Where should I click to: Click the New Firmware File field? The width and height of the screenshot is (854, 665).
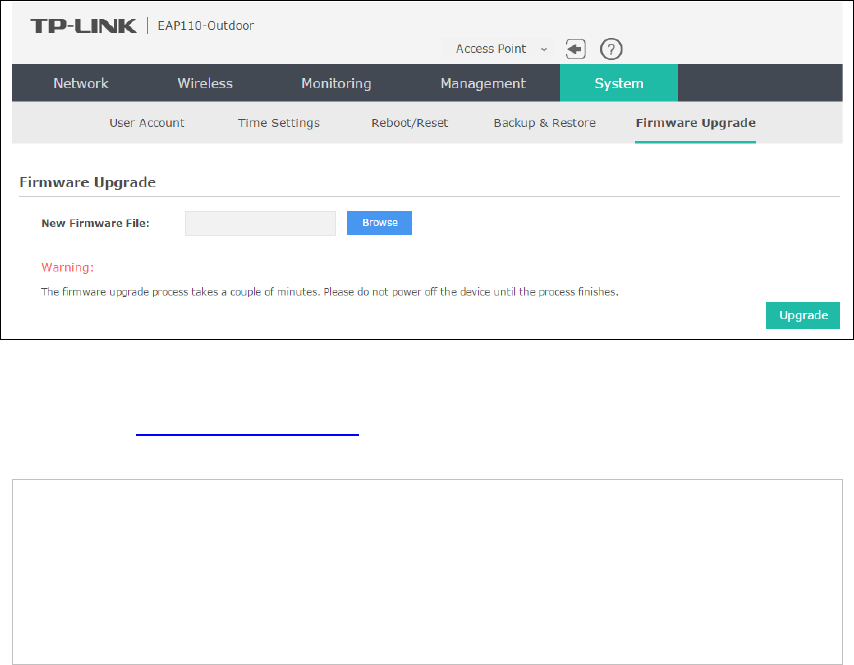coord(260,223)
